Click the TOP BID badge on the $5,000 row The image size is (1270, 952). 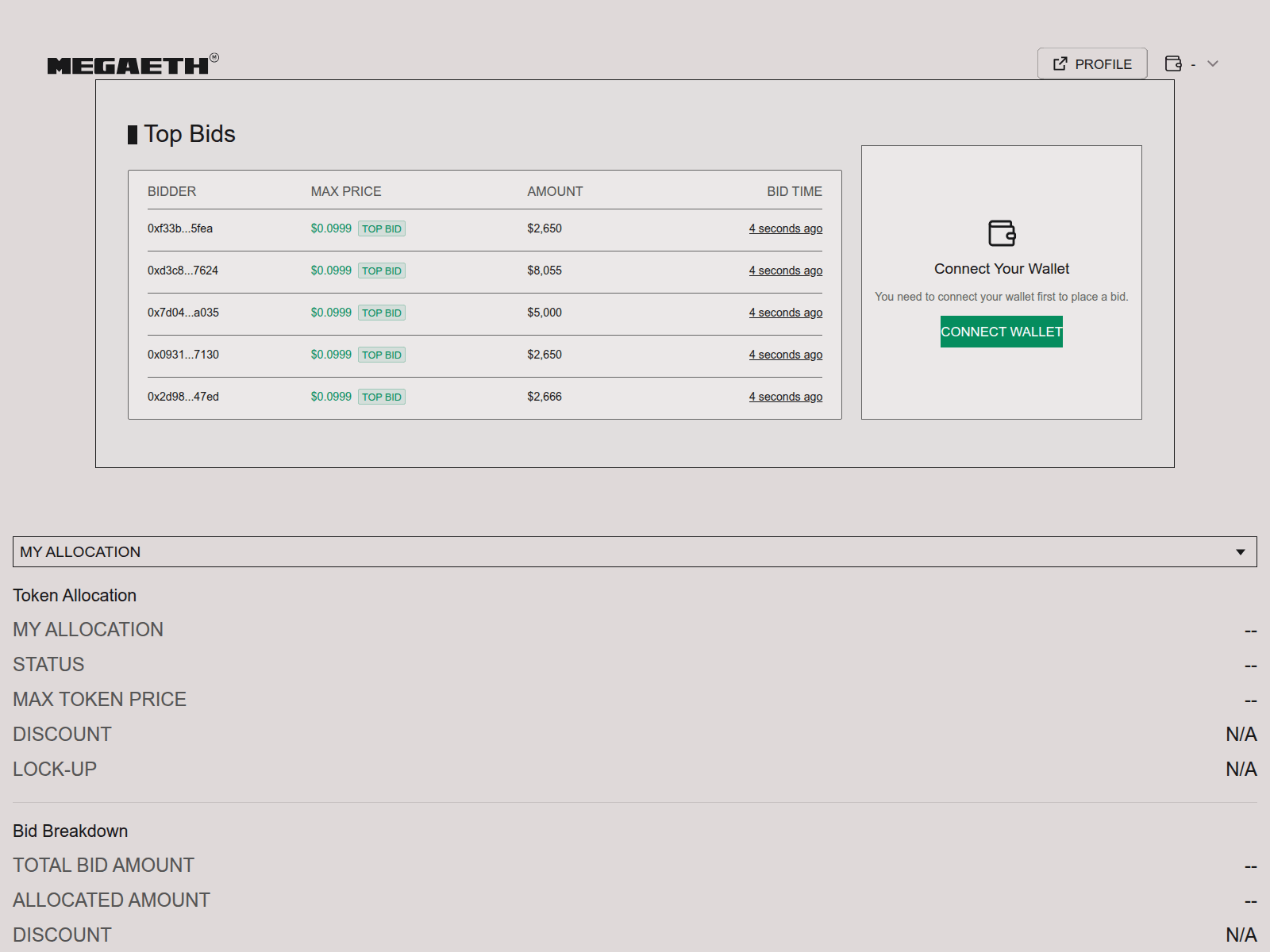point(382,313)
